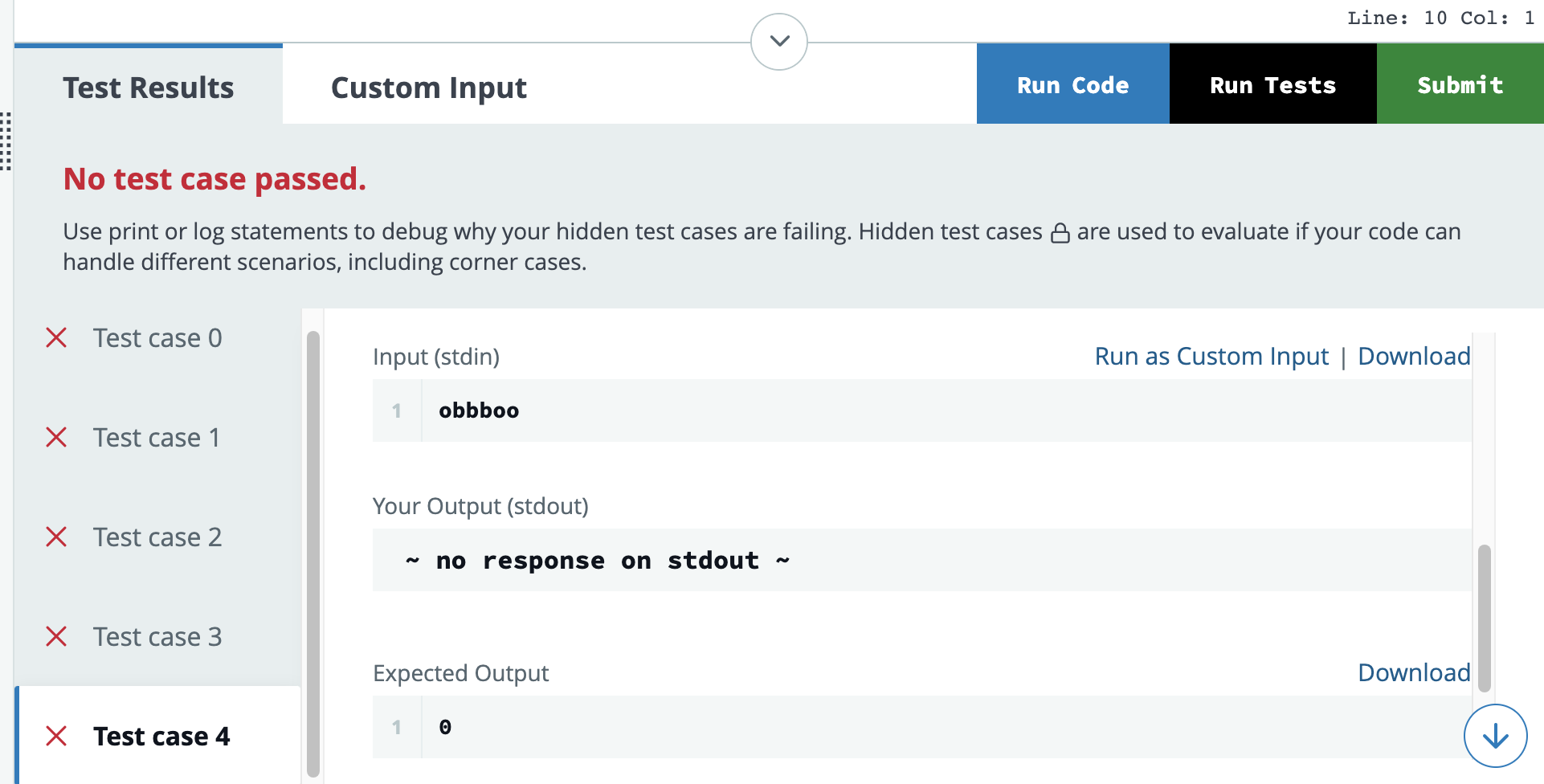
Task: Click the test case list scrollbar
Action: pos(313,554)
